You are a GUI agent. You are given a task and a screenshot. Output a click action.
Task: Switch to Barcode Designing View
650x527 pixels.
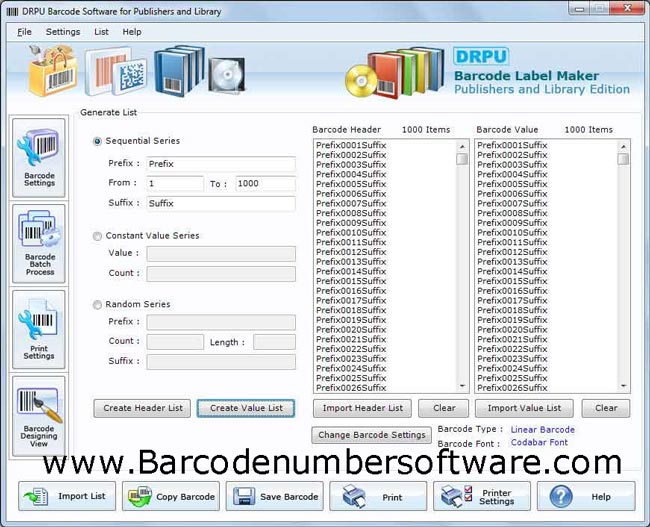click(39, 416)
